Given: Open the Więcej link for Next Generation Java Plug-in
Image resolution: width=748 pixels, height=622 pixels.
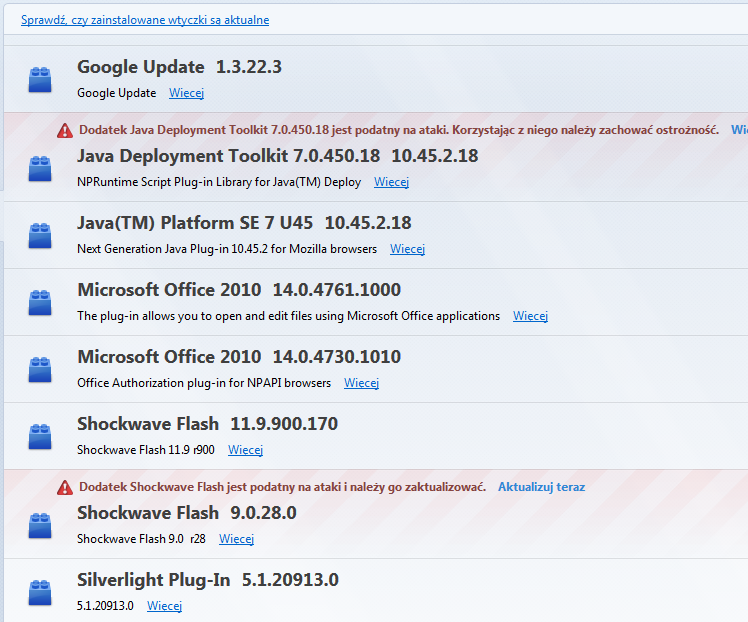Looking at the screenshot, I should [x=407, y=249].
